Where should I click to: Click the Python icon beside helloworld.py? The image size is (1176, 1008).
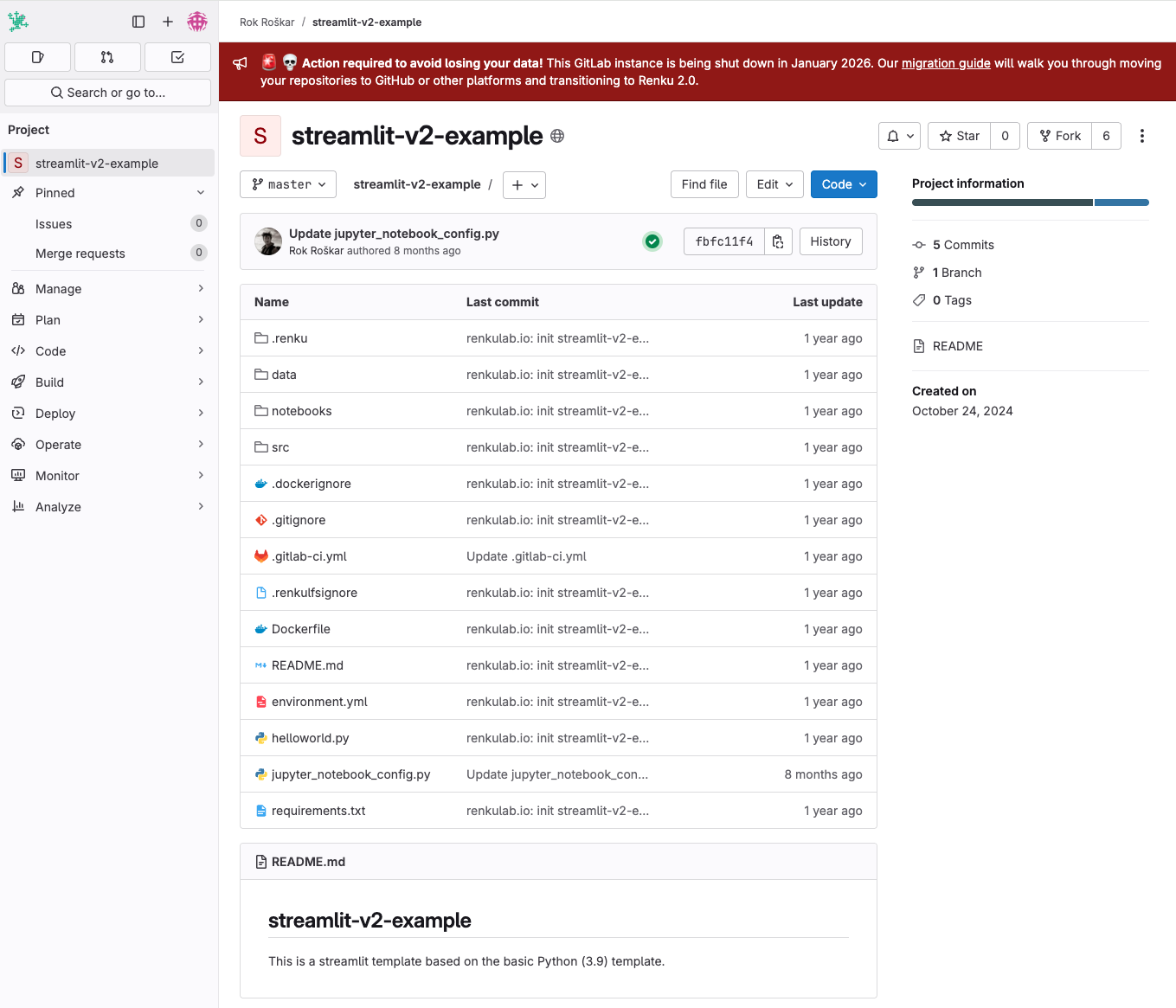pos(261,738)
